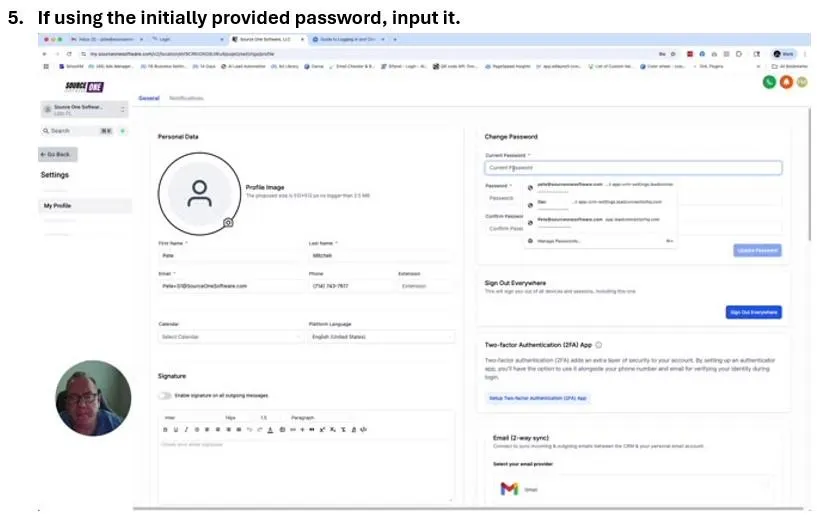Apply underline in signature editor toolbar
This screenshot has height=515, width=817.
point(176,430)
